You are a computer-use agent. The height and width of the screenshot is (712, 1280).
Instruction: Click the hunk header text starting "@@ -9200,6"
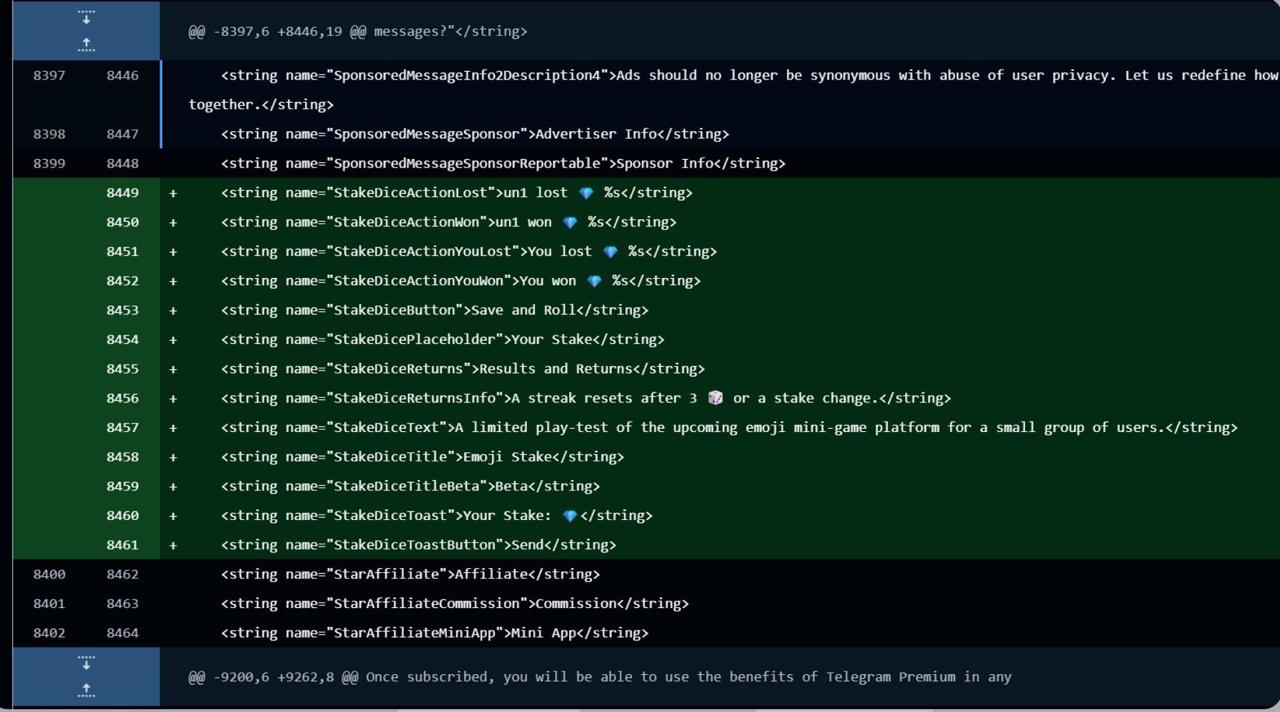click(x=599, y=677)
